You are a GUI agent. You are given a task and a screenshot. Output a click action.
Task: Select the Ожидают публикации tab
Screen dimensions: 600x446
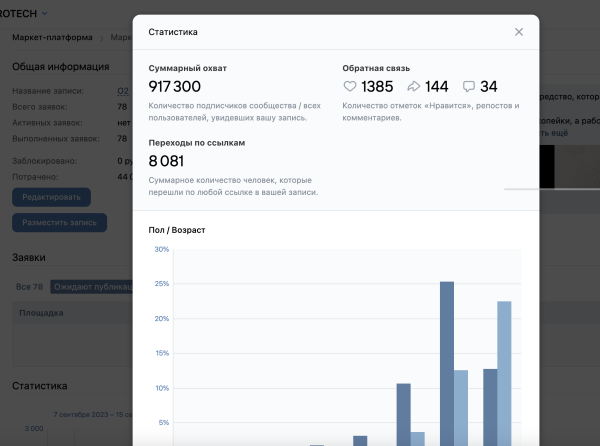click(92, 287)
